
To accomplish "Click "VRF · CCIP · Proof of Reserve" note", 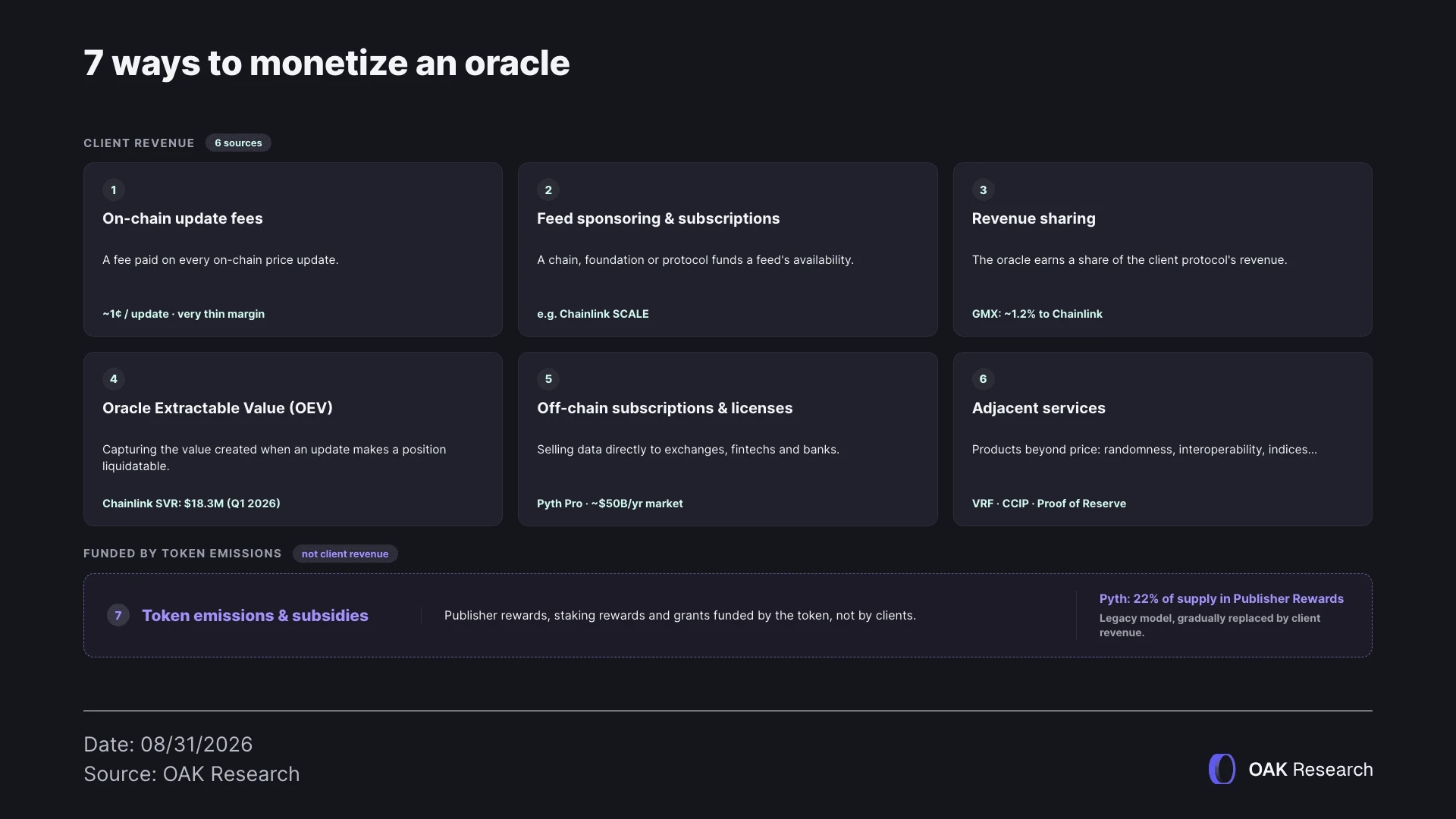I will [1049, 504].
